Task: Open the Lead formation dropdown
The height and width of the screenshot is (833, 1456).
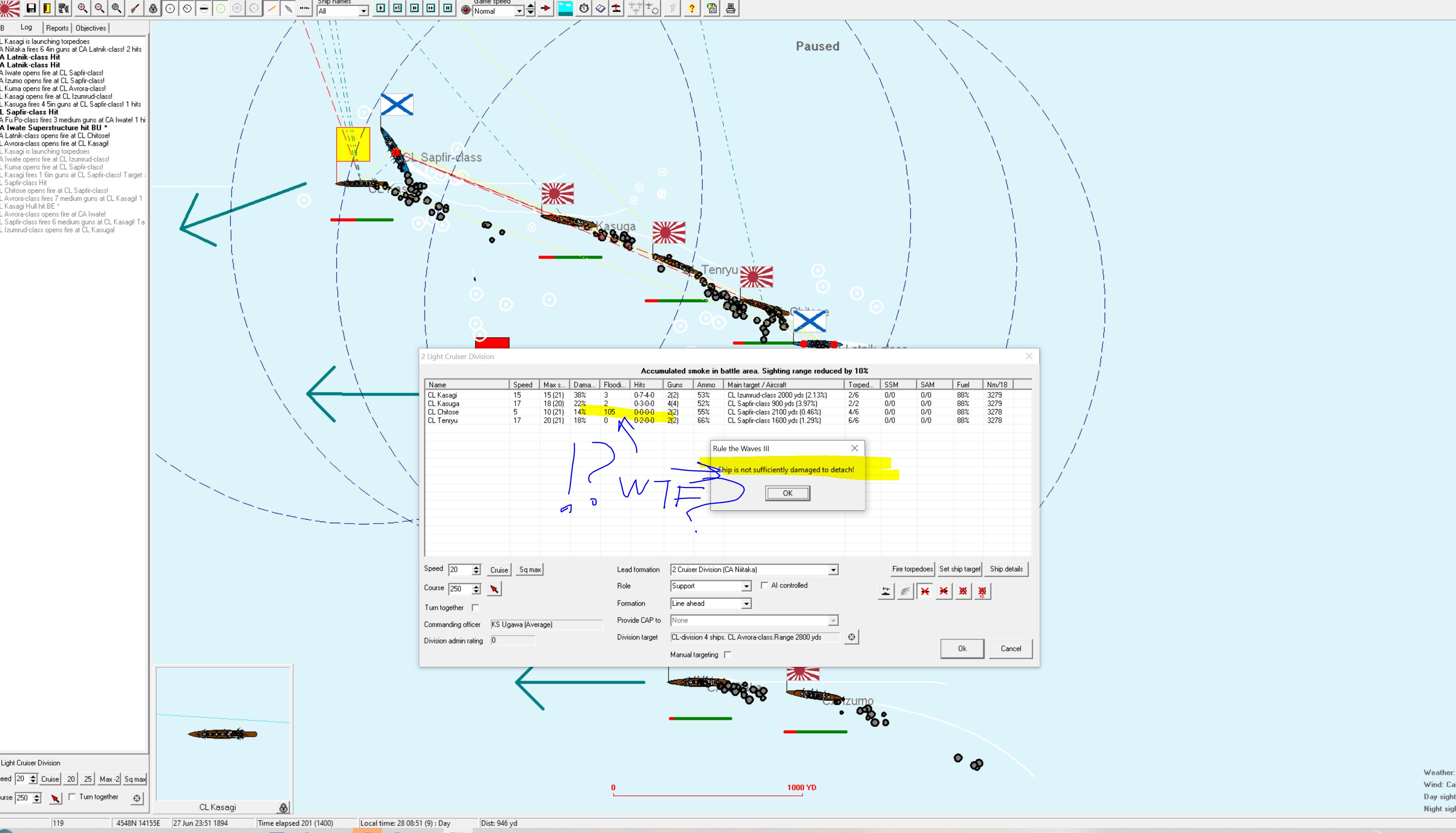Action: tap(833, 570)
